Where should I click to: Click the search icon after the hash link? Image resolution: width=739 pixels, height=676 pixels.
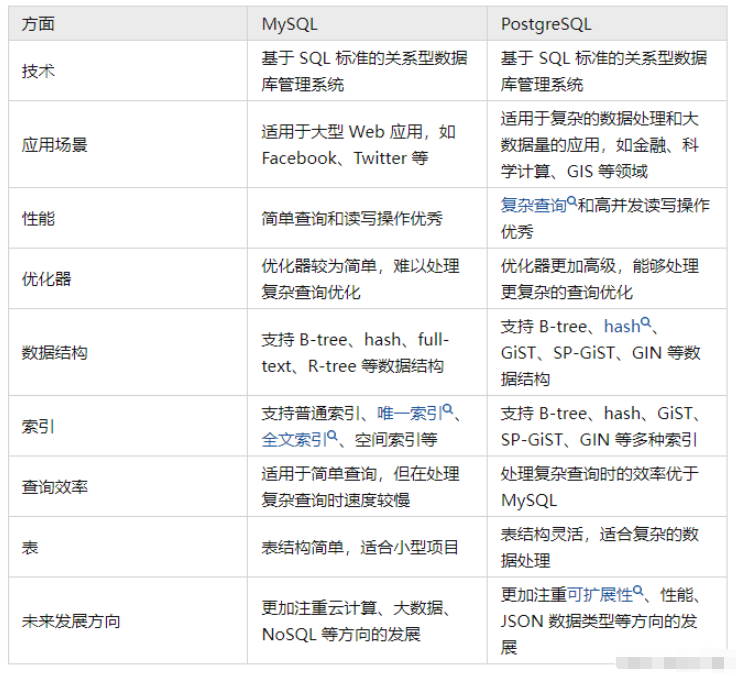[x=646, y=322]
